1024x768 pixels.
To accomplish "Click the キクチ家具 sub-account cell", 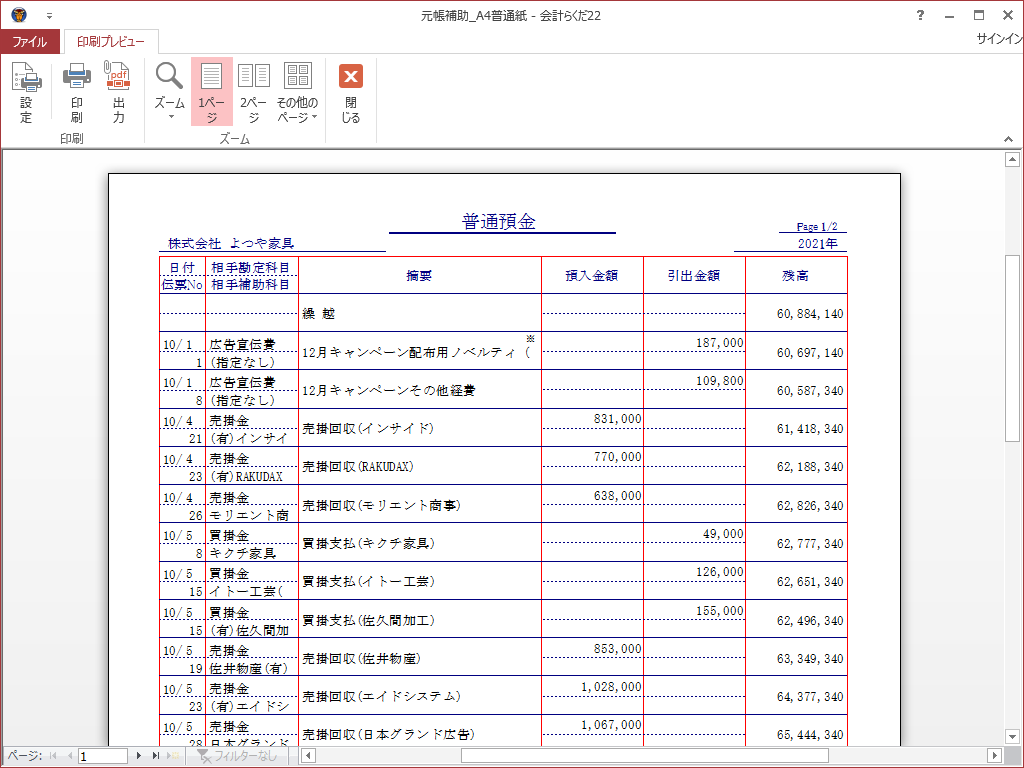I will 243,554.
